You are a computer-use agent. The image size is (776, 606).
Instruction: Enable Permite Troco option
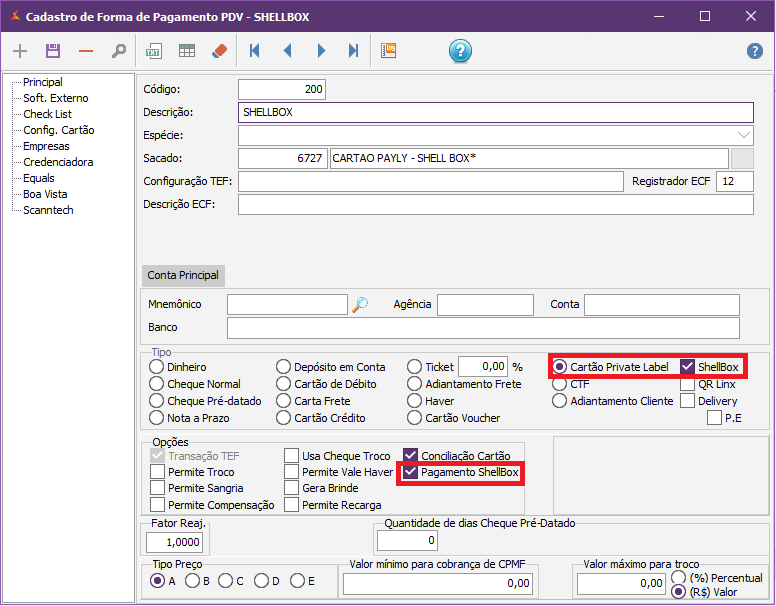coord(157,471)
